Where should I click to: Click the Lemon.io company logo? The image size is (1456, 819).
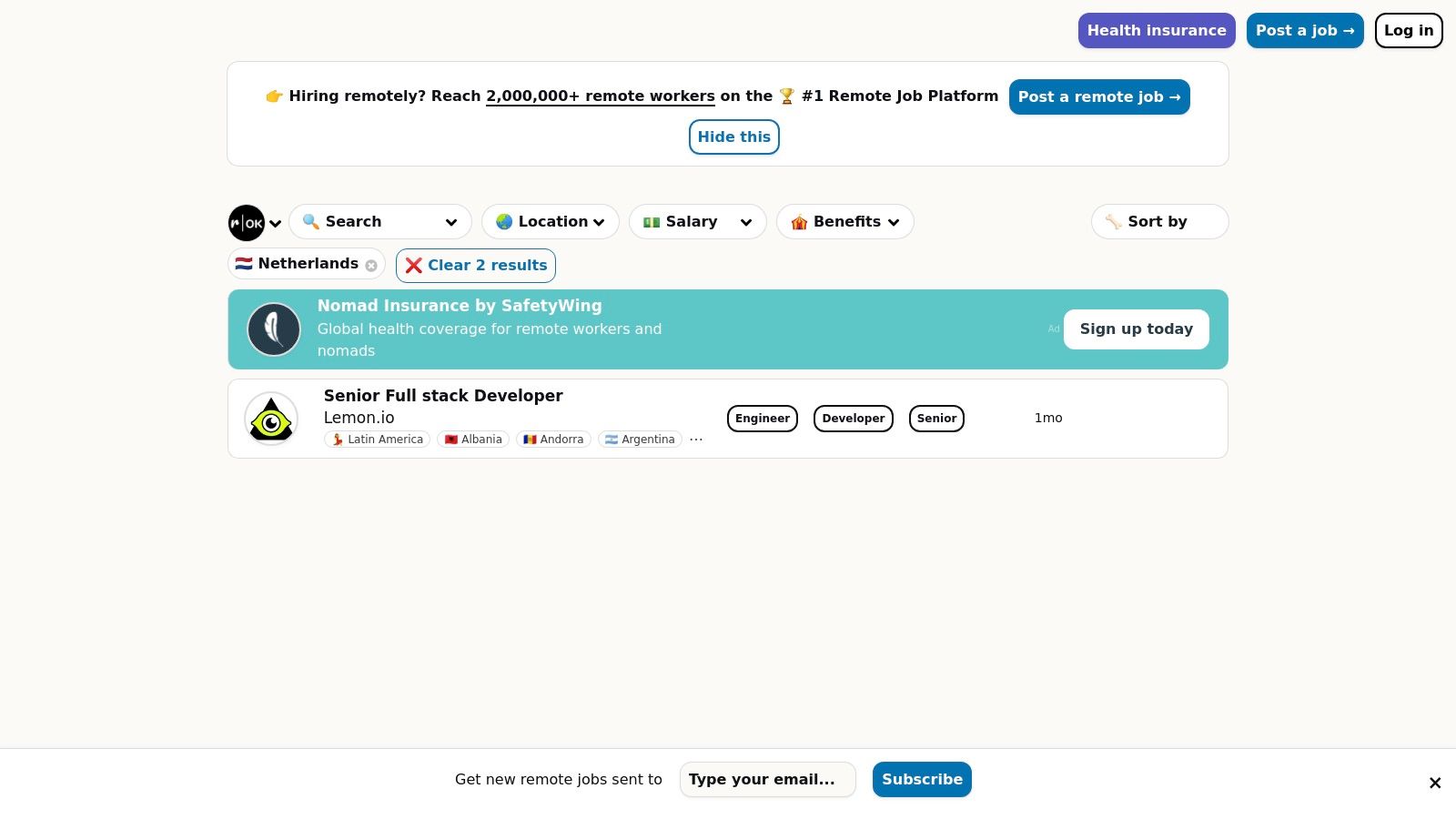point(271,419)
